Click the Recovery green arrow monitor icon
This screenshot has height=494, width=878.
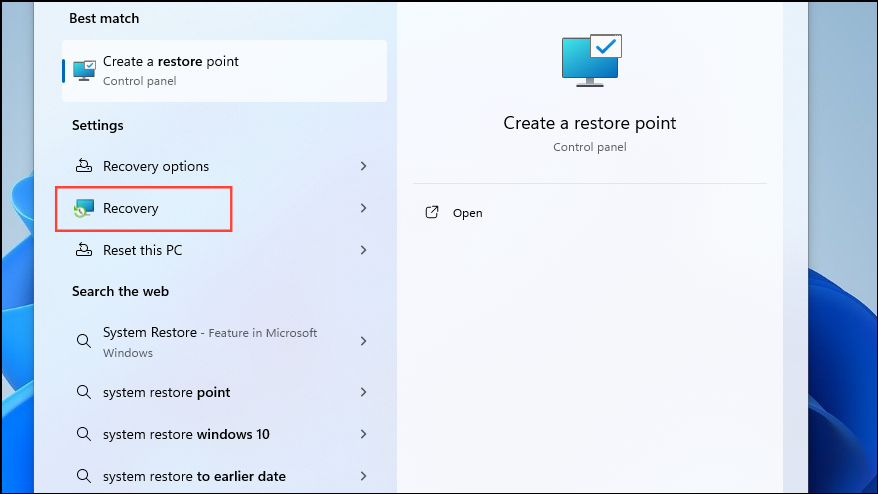[x=84, y=208]
